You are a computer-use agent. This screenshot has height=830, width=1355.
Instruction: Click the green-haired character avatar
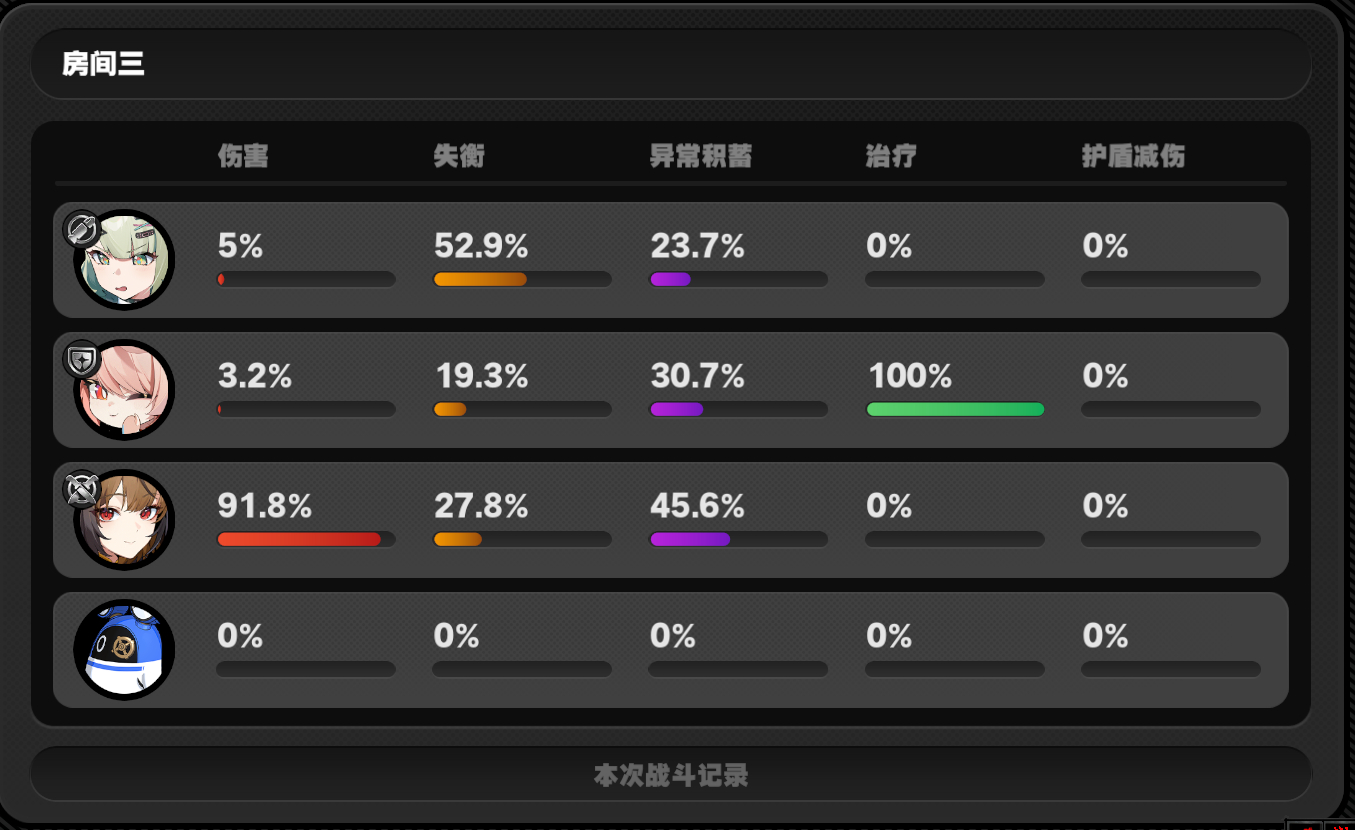(x=124, y=260)
